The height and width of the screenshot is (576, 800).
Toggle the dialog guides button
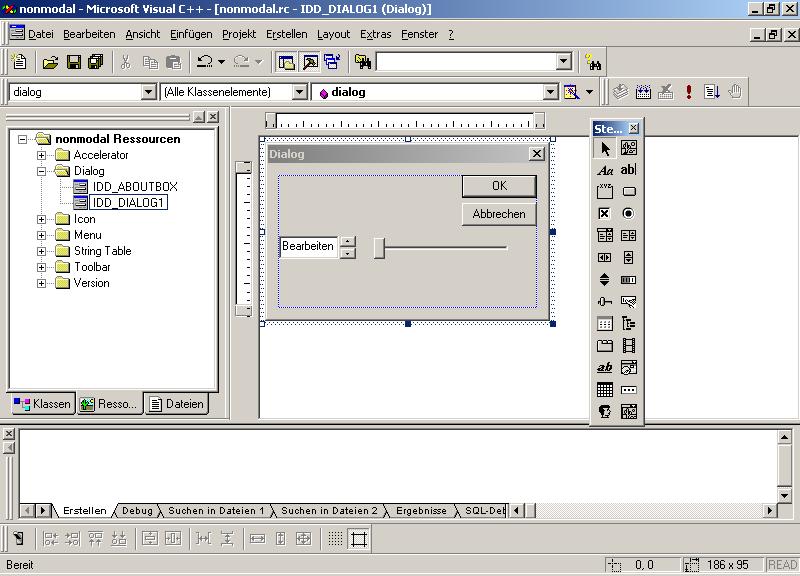(x=359, y=539)
